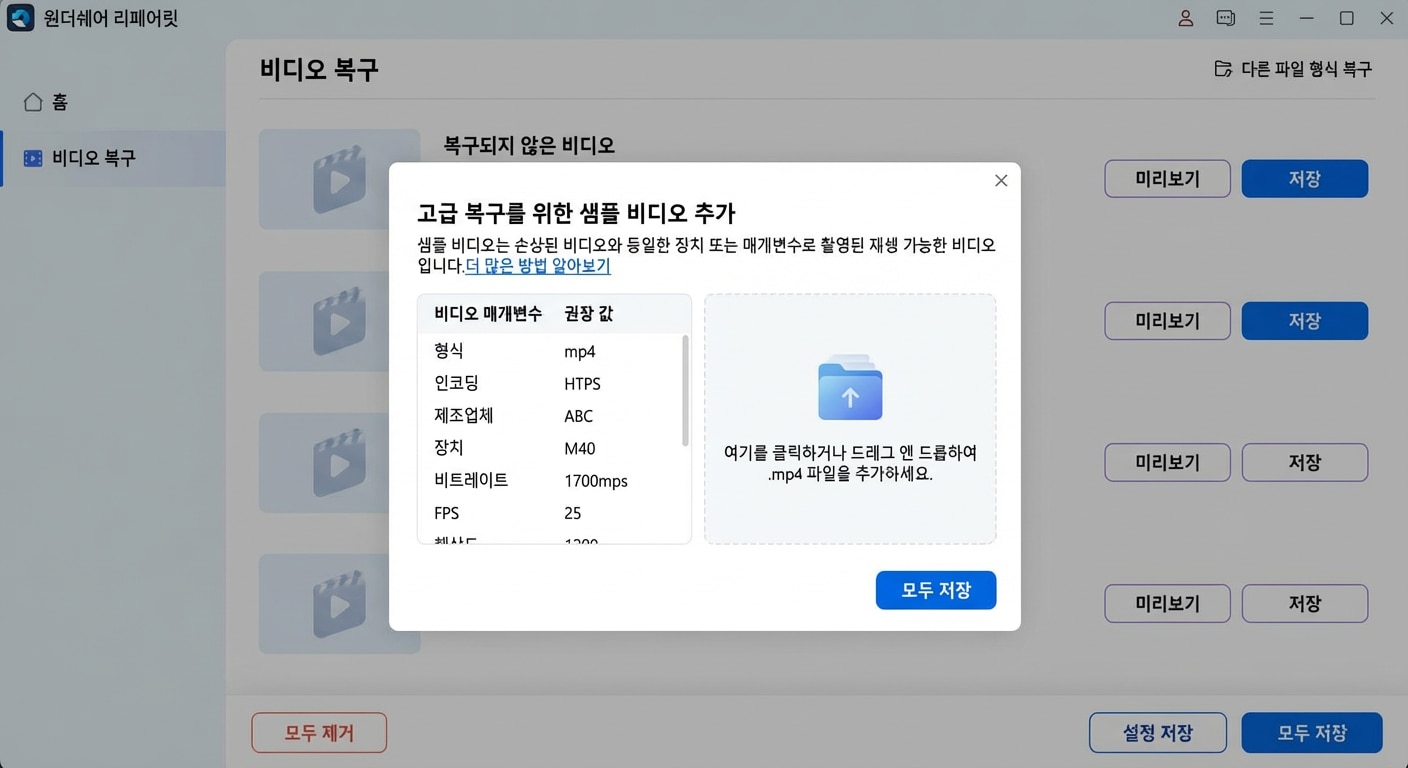The width and height of the screenshot is (1408, 768).
Task: Close the sample video dialog
Action: coord(1000,180)
